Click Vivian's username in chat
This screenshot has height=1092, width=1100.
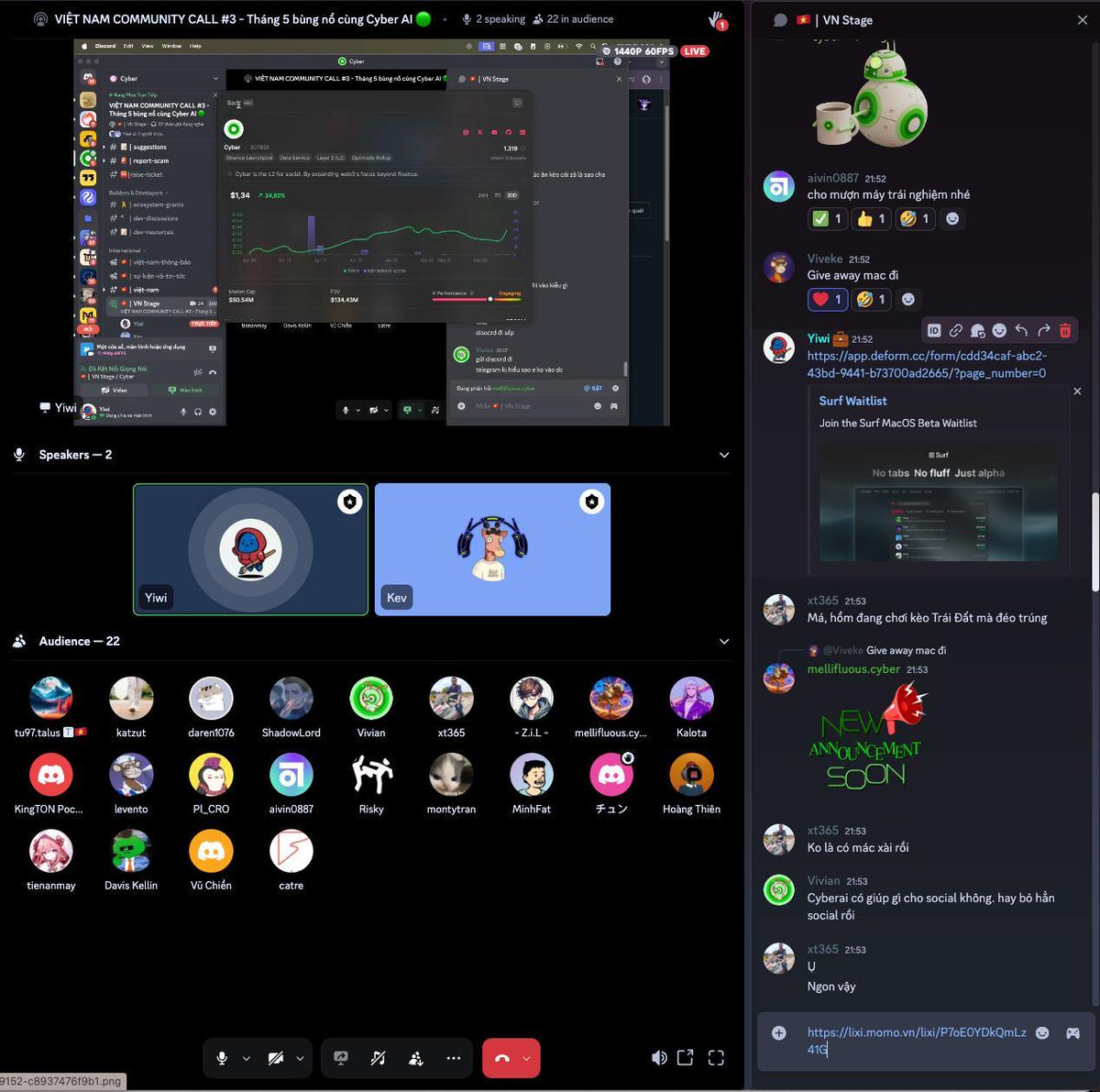[823, 880]
